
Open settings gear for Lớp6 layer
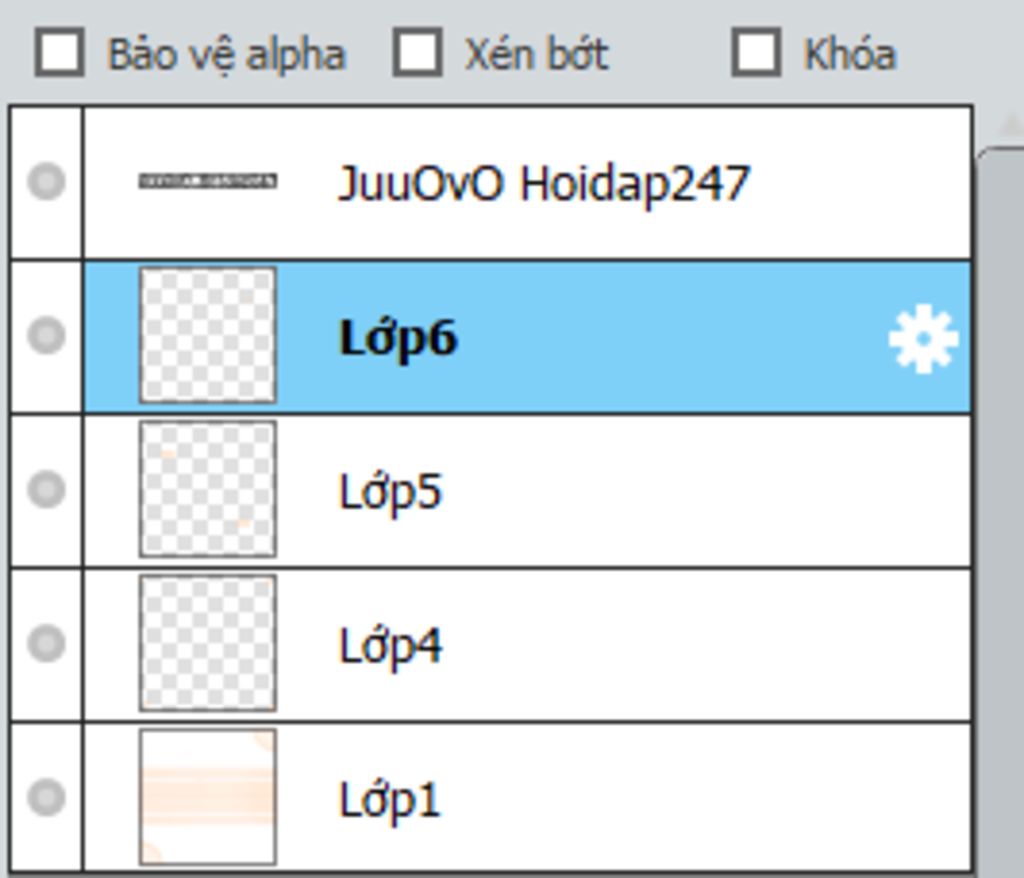[x=923, y=338]
